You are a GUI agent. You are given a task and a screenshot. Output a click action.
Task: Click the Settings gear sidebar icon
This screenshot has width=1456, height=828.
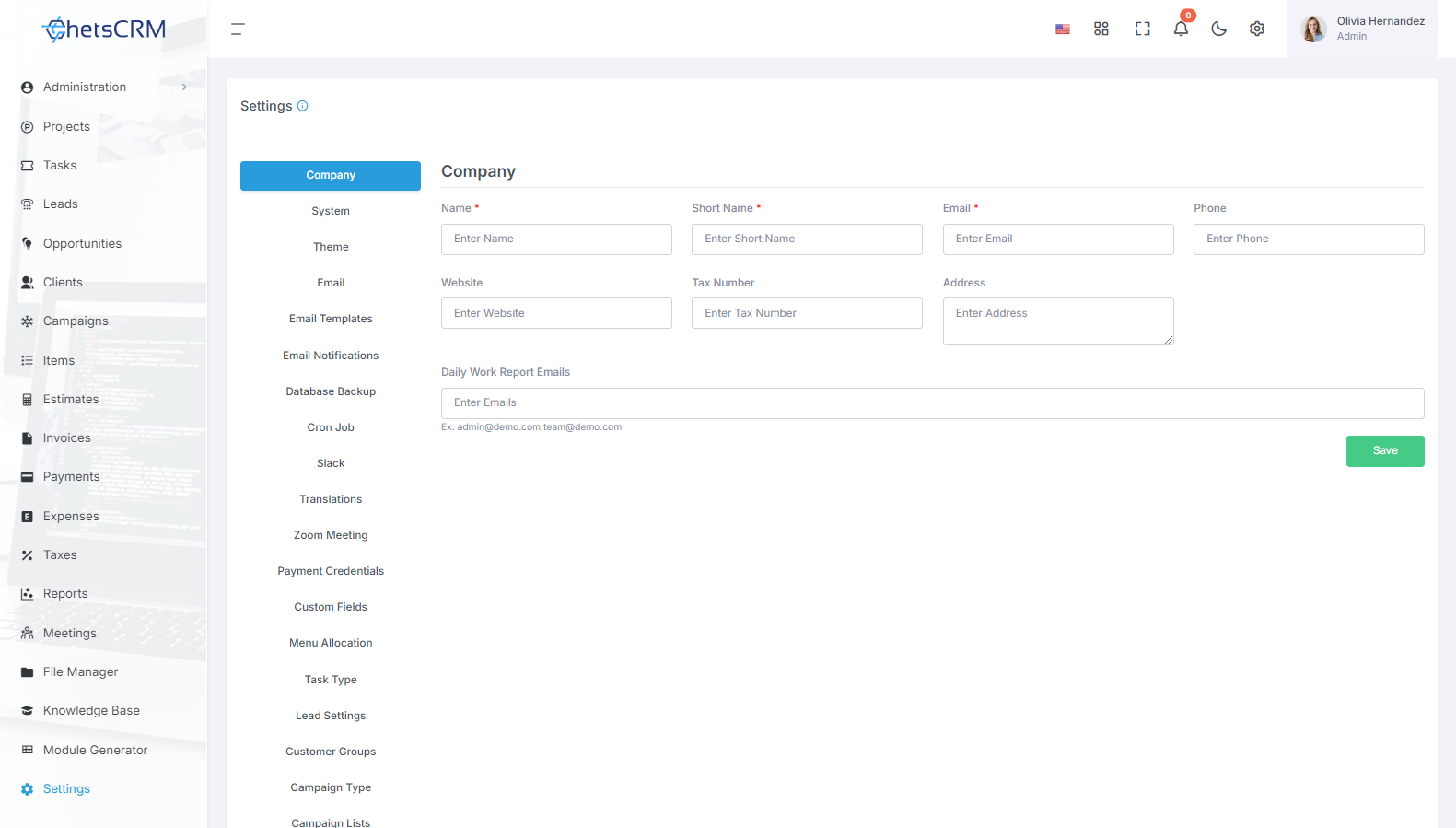point(27,789)
